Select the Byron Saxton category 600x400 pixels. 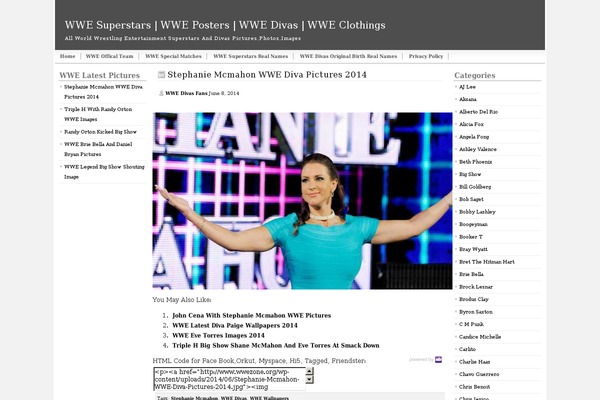(x=476, y=312)
